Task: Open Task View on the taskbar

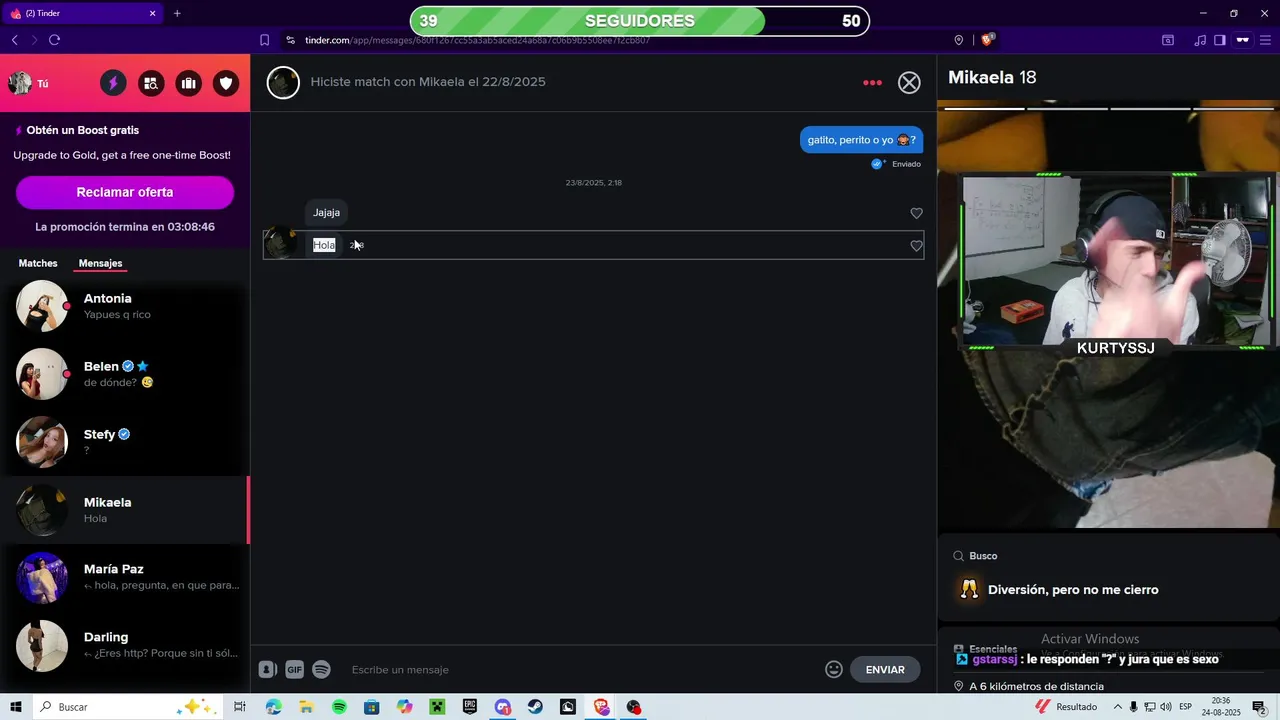Action: tap(240, 707)
